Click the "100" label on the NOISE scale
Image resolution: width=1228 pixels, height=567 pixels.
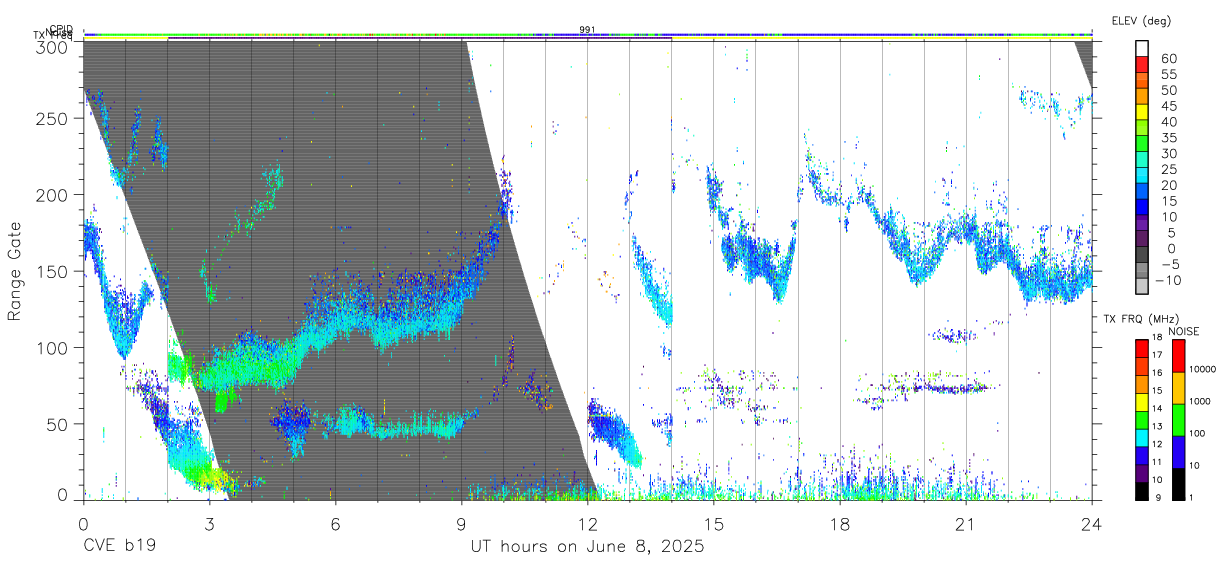(x=1199, y=433)
